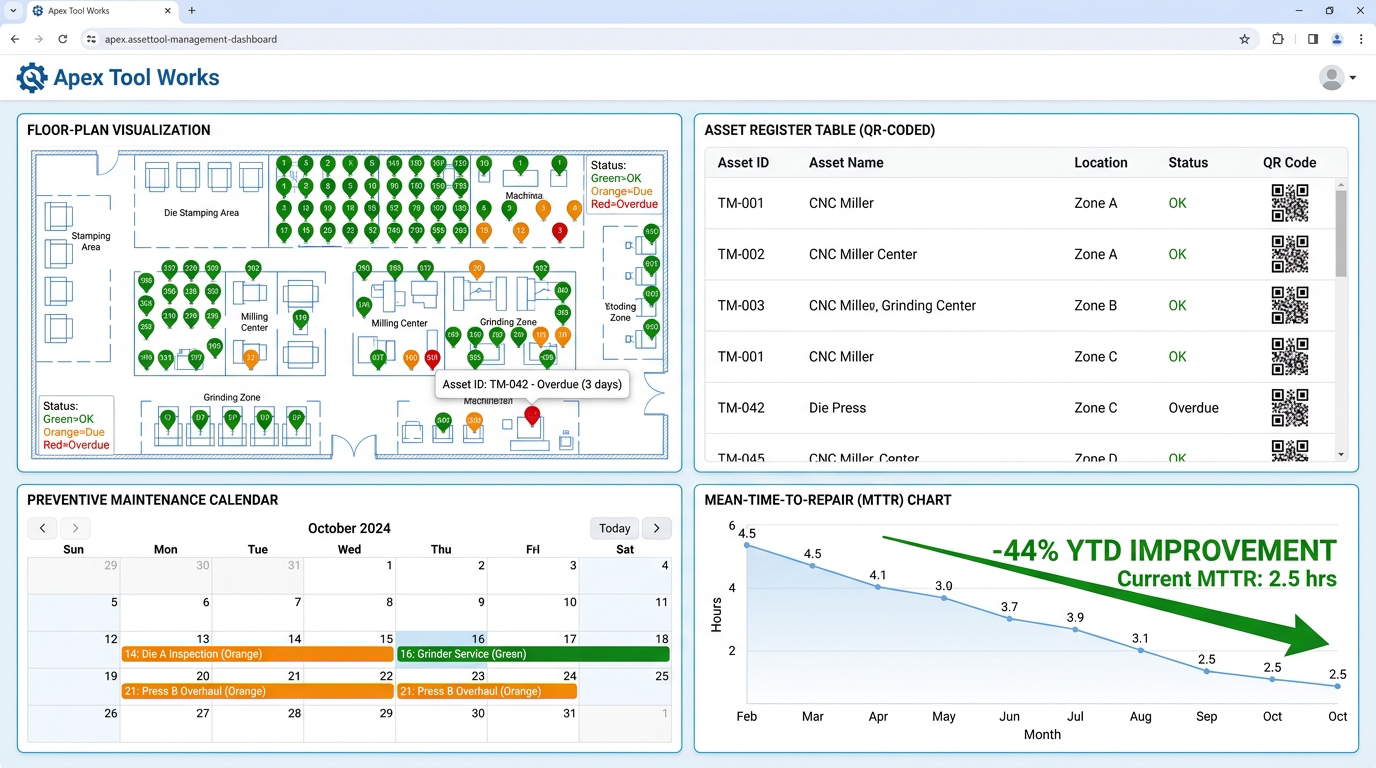Bookmark this page with star icon
This screenshot has height=768, width=1376.
[x=1245, y=39]
